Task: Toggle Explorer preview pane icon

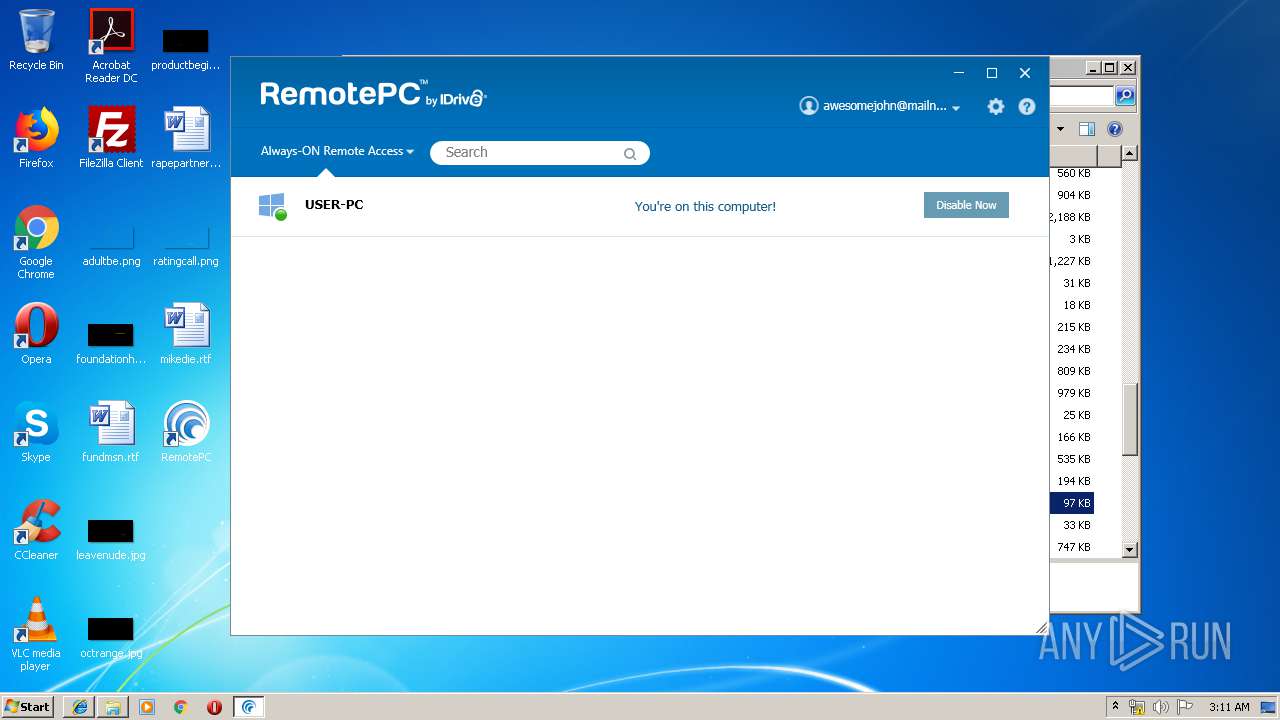Action: 1087,129
